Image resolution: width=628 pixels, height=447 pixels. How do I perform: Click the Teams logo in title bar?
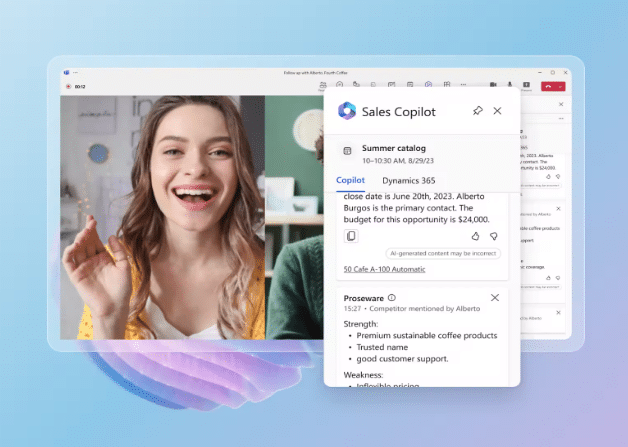click(x=66, y=72)
